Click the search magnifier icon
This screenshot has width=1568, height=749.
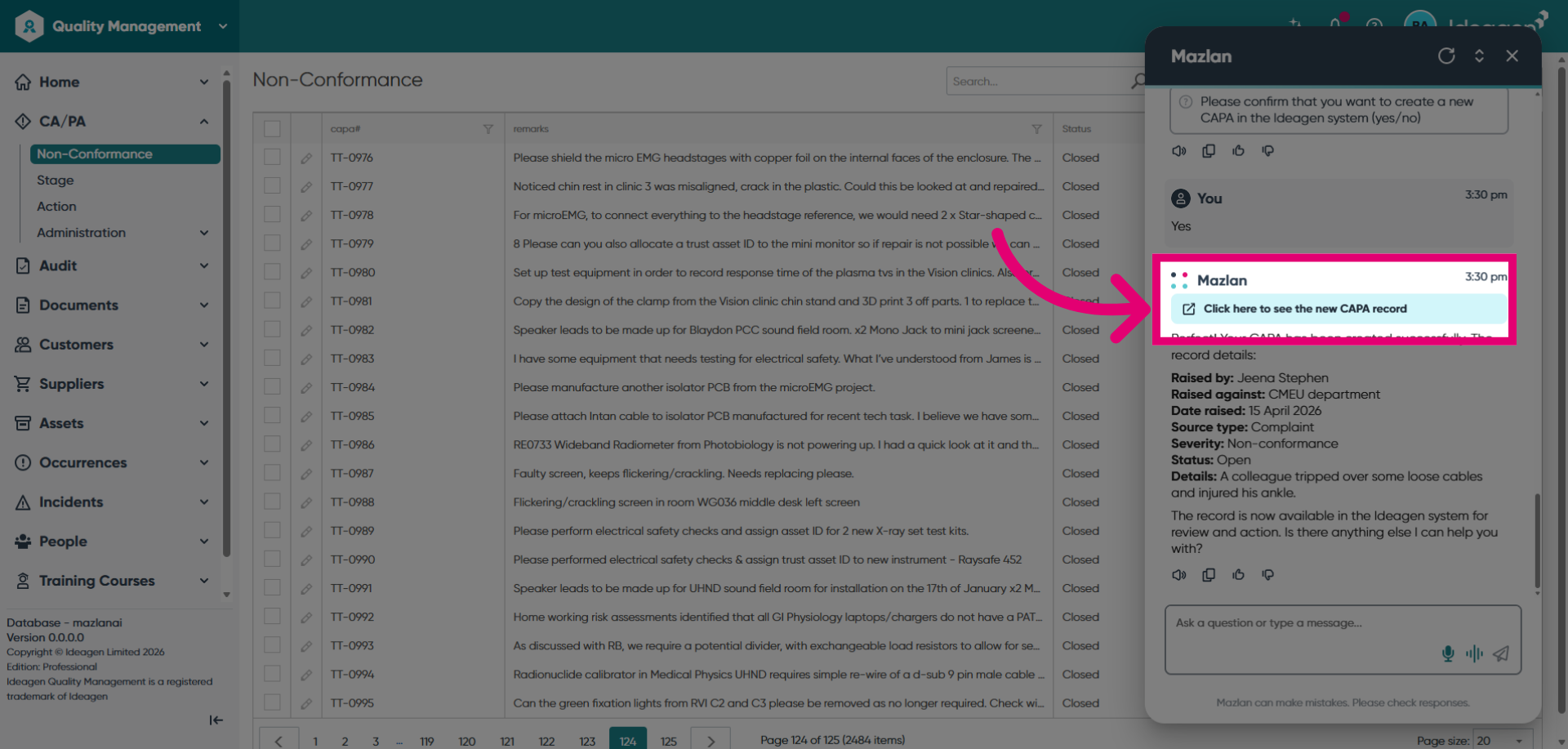click(x=1138, y=81)
